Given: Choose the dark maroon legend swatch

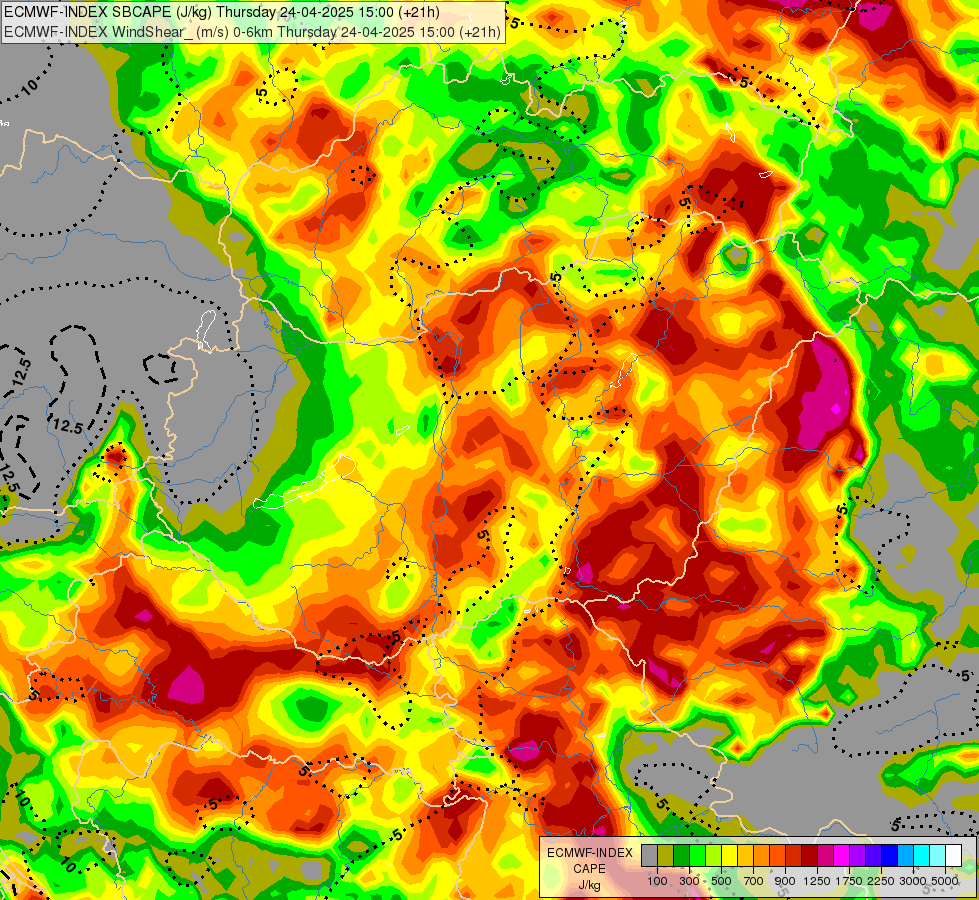Looking at the screenshot, I should tap(810, 855).
